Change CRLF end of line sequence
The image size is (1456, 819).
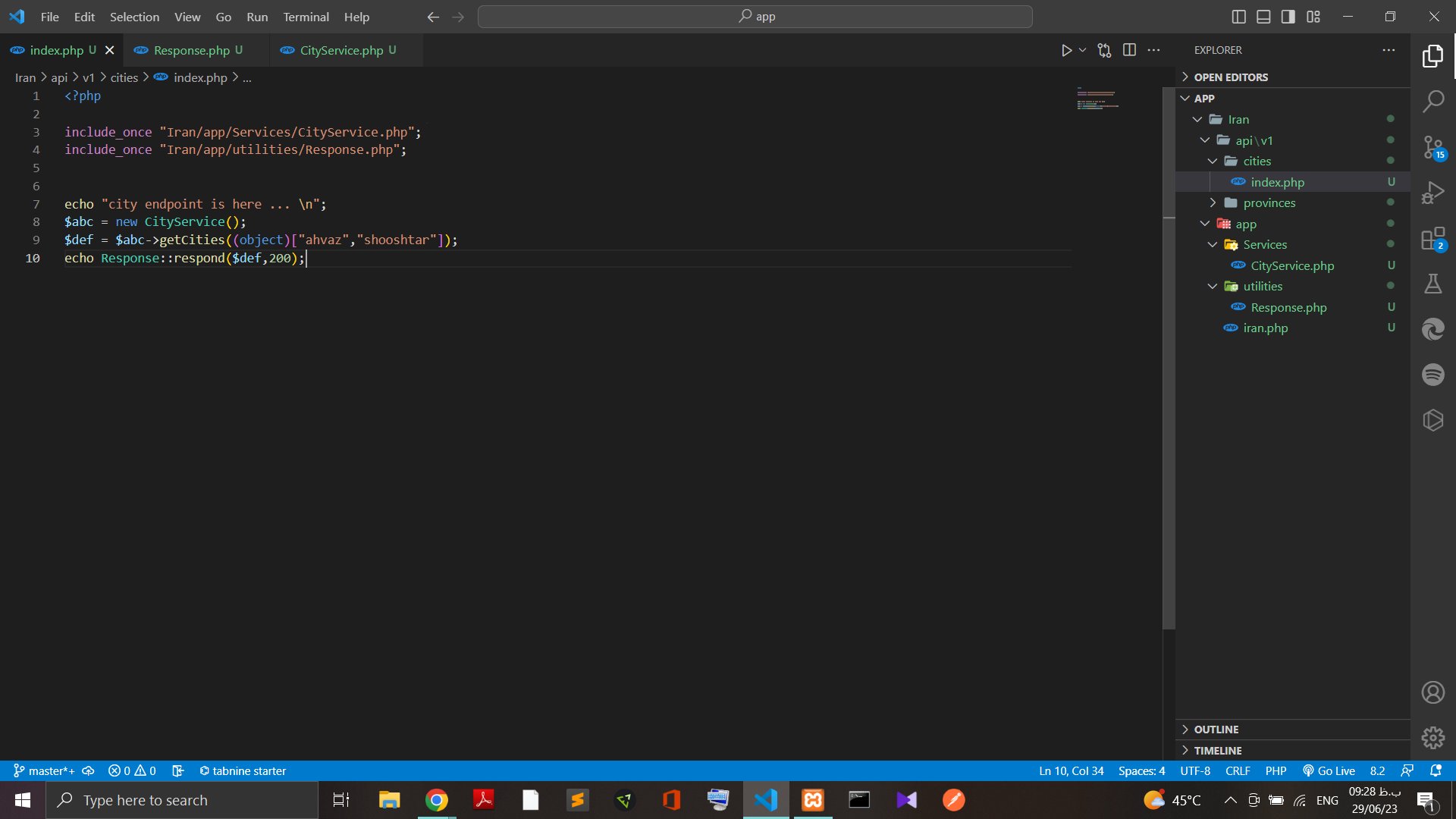click(1238, 770)
